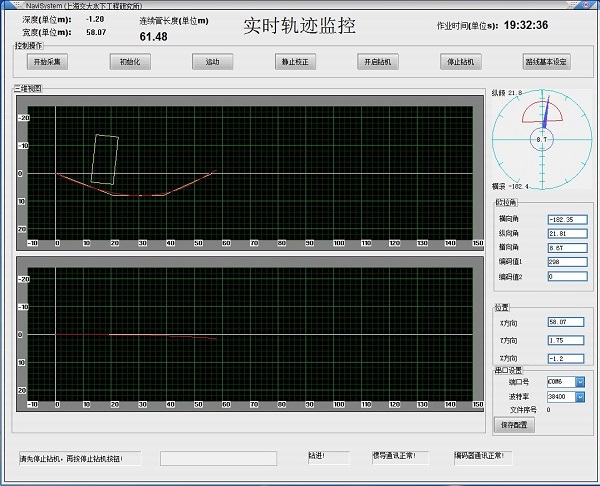Start the drill with 开启钻机

373,62
